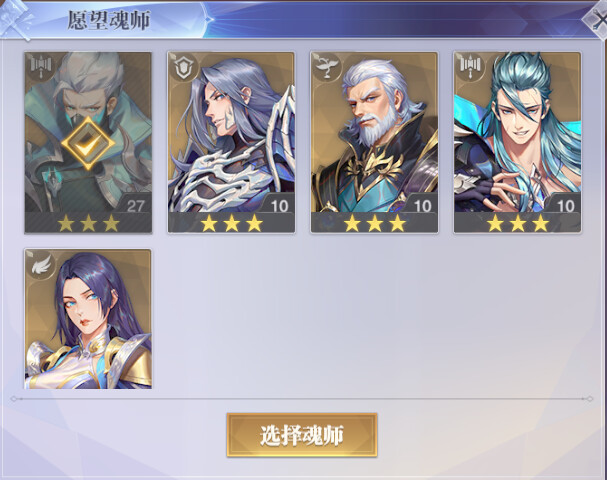This screenshot has width=607, height=480.
Task: Click the lamp class icon on bearded elder card
Action: pyautogui.click(x=325, y=67)
